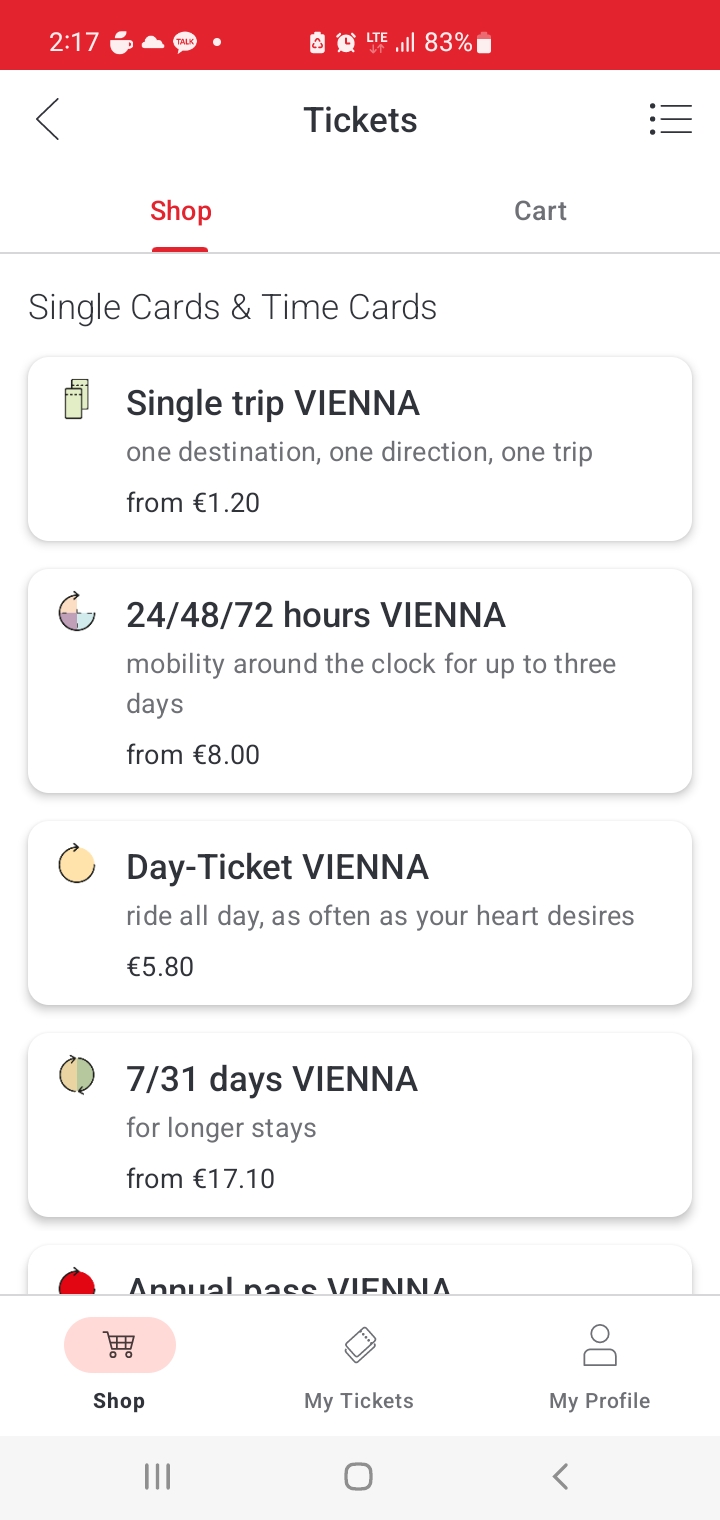Screen dimensions: 720x1520
Task: Open My Profile from the person icon
Action: (x=599, y=1345)
